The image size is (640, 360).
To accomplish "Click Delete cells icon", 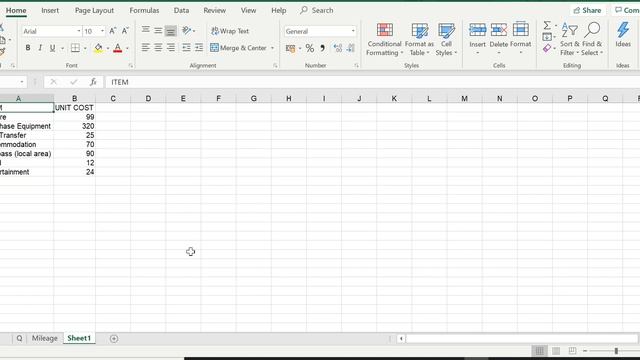I will [499, 30].
